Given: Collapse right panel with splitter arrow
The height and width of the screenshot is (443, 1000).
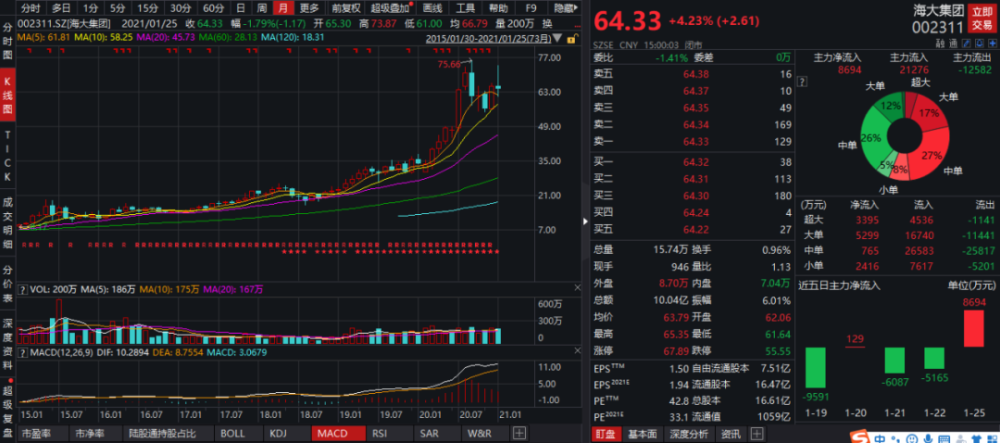Looking at the screenshot, I should [585, 221].
